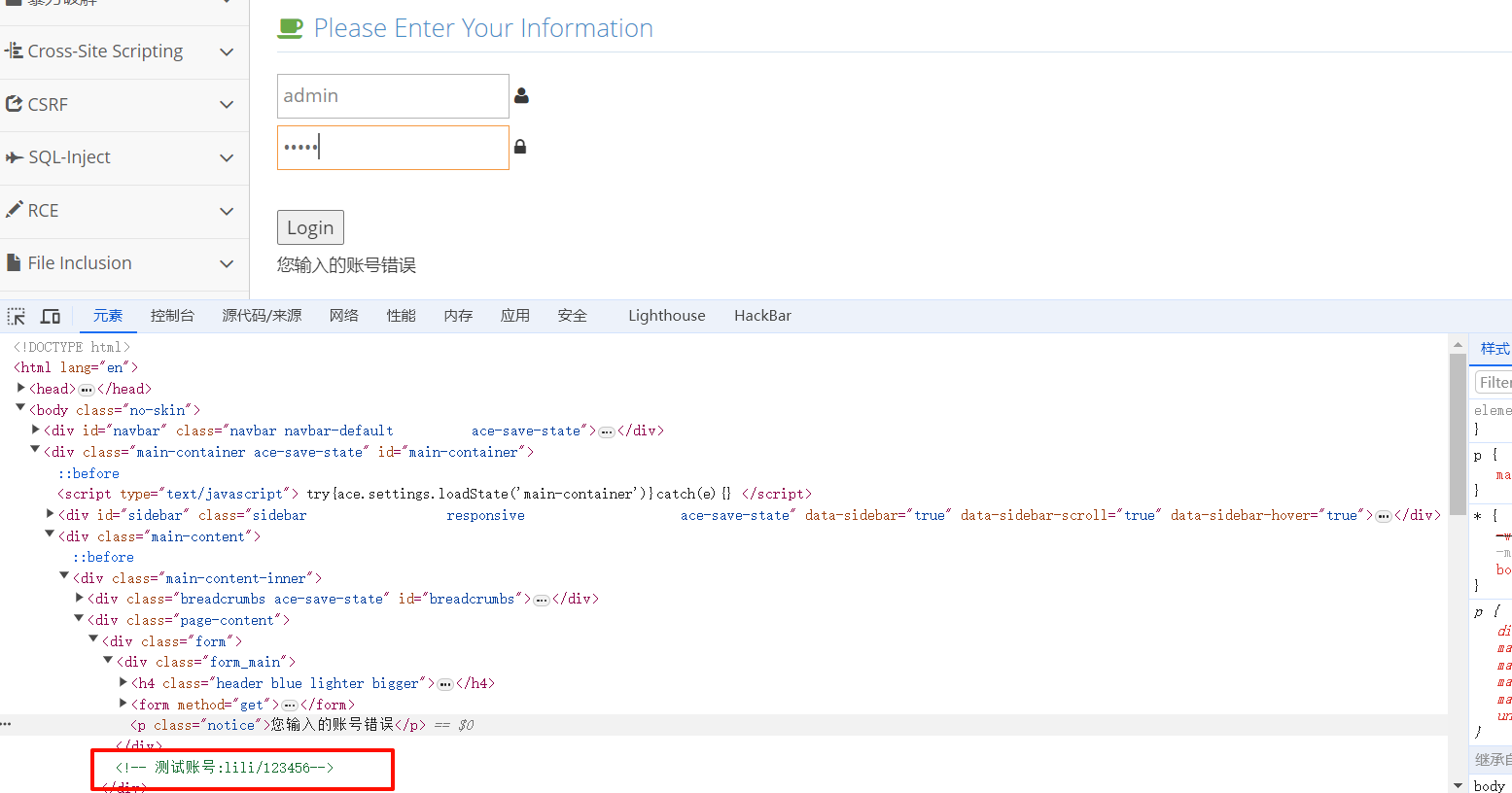
Task: Expand the File Inclusion menu chevron
Action: tap(227, 263)
